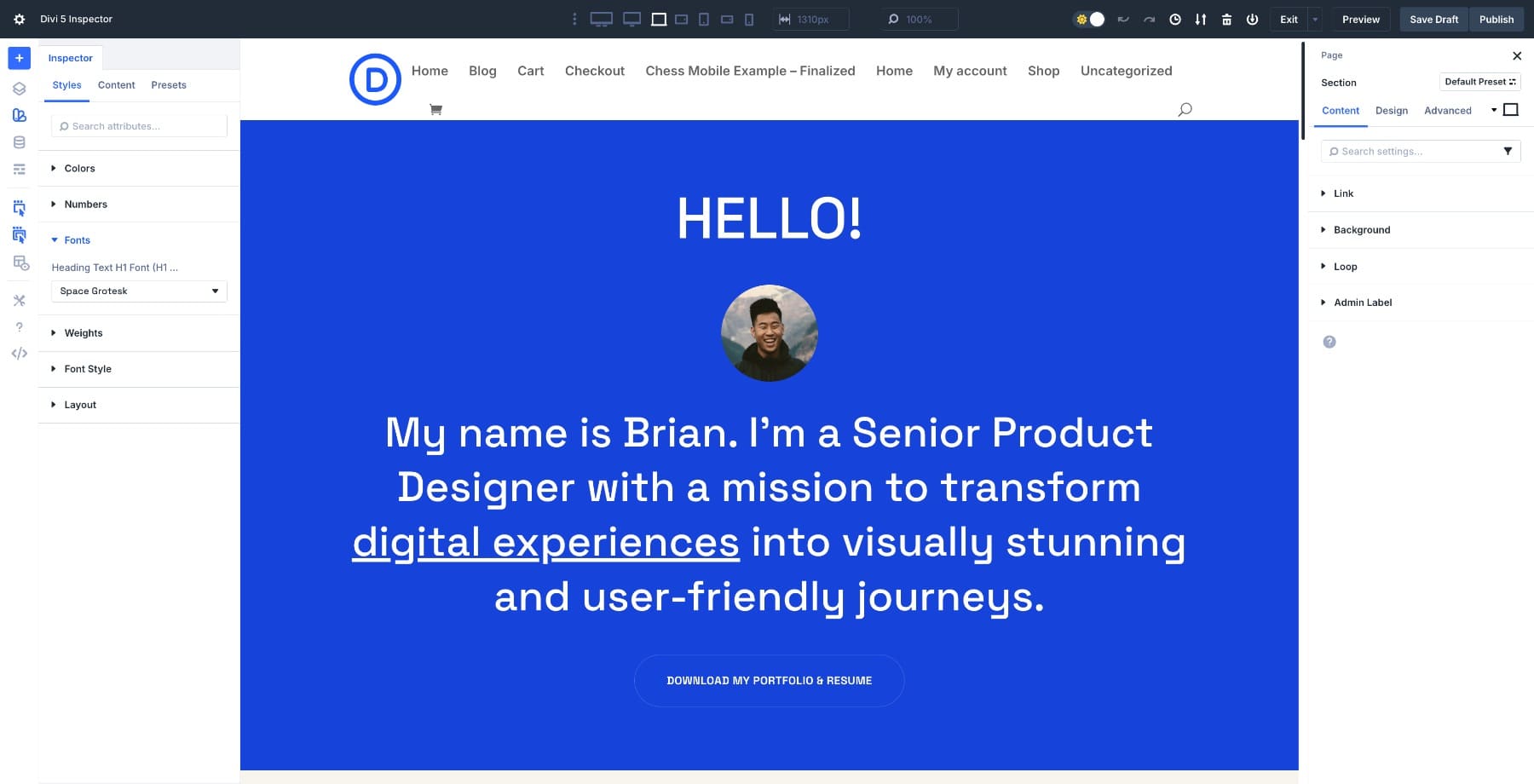Click the blue add module plus icon

(19, 58)
